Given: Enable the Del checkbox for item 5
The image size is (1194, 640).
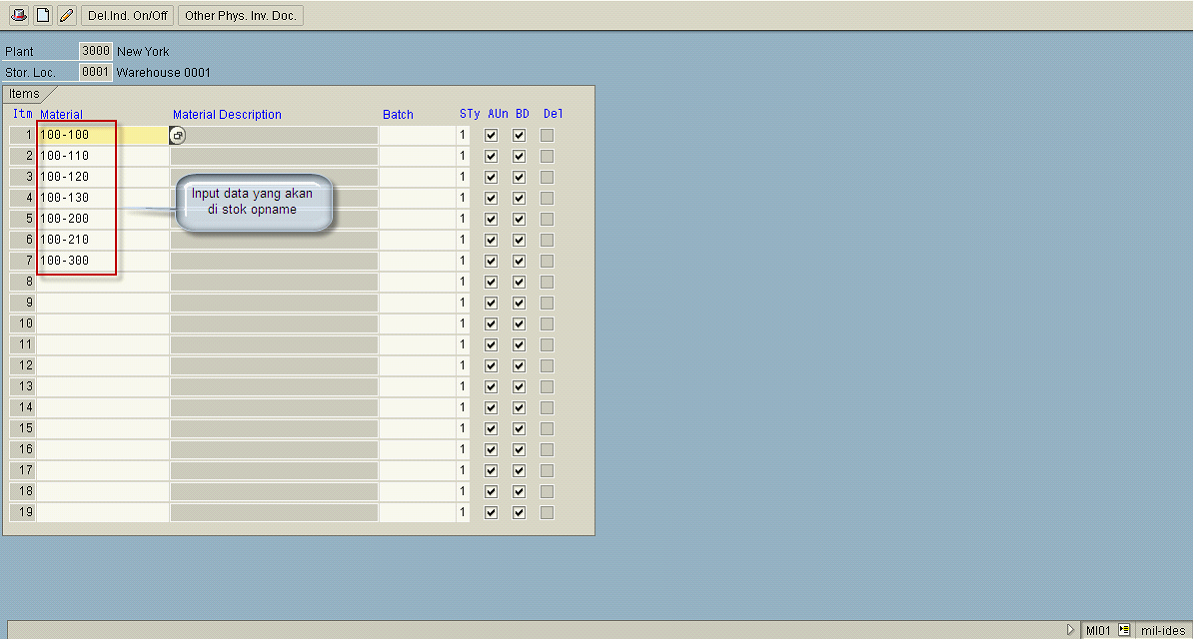Looking at the screenshot, I should pos(547,219).
